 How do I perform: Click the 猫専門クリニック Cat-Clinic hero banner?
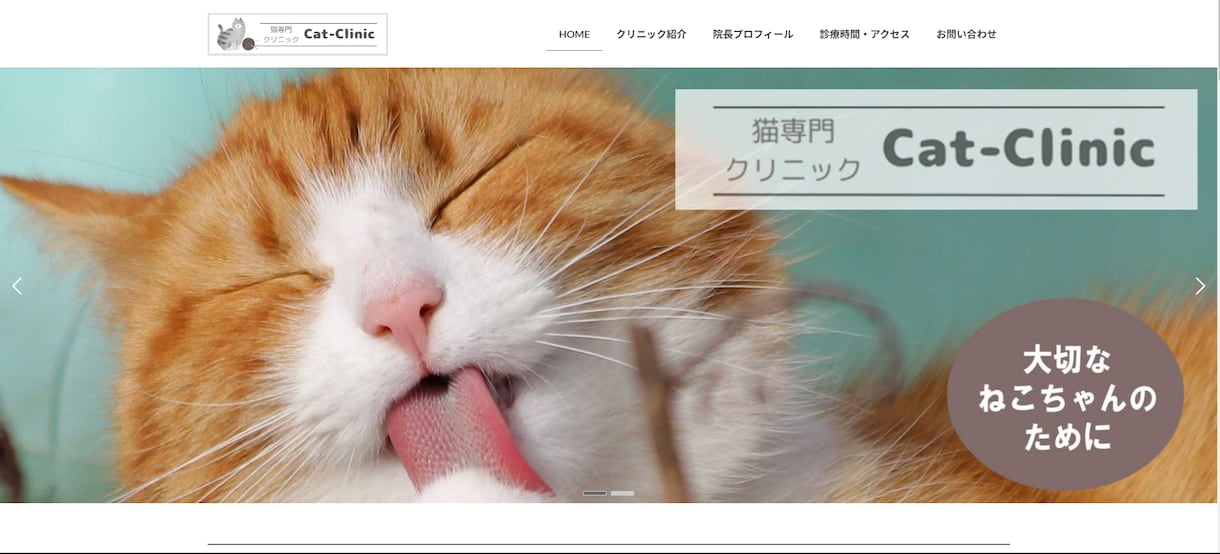pyautogui.click(x=936, y=150)
